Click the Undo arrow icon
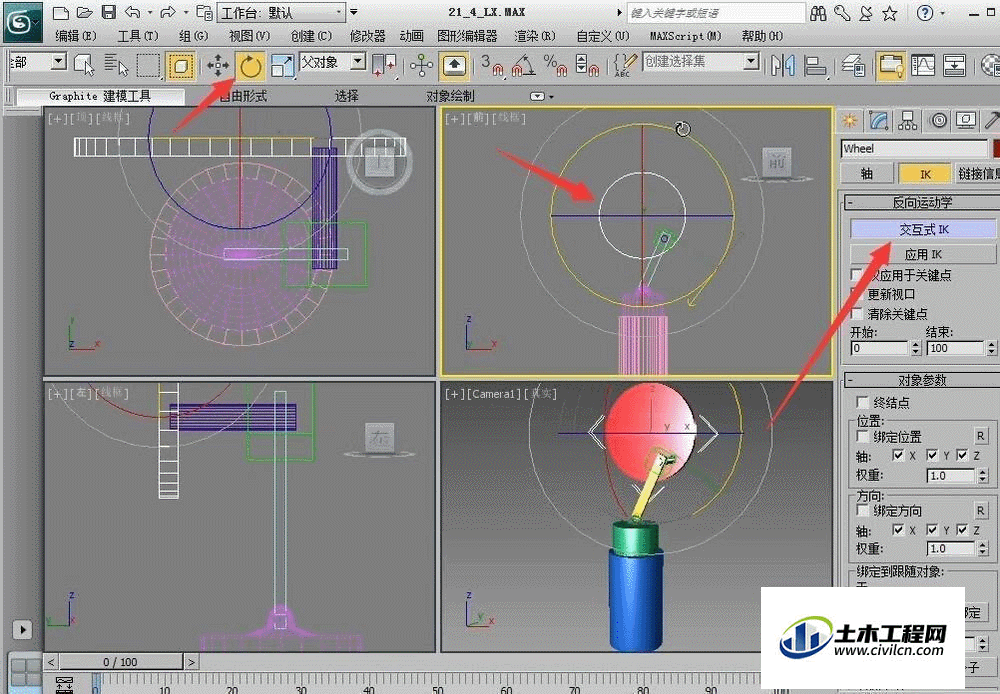 tap(133, 12)
